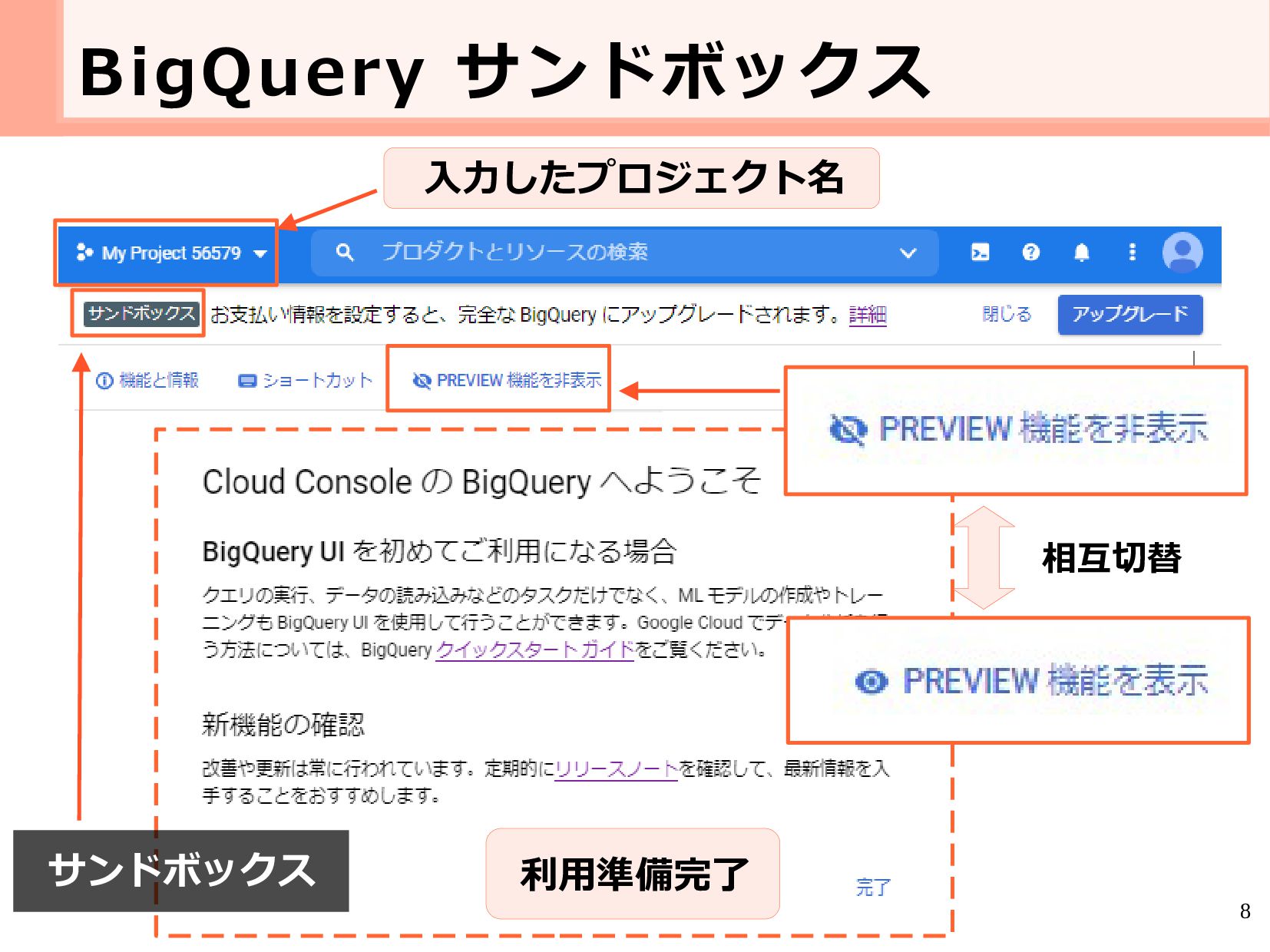Open the クイックスタートガイド link

click(535, 650)
